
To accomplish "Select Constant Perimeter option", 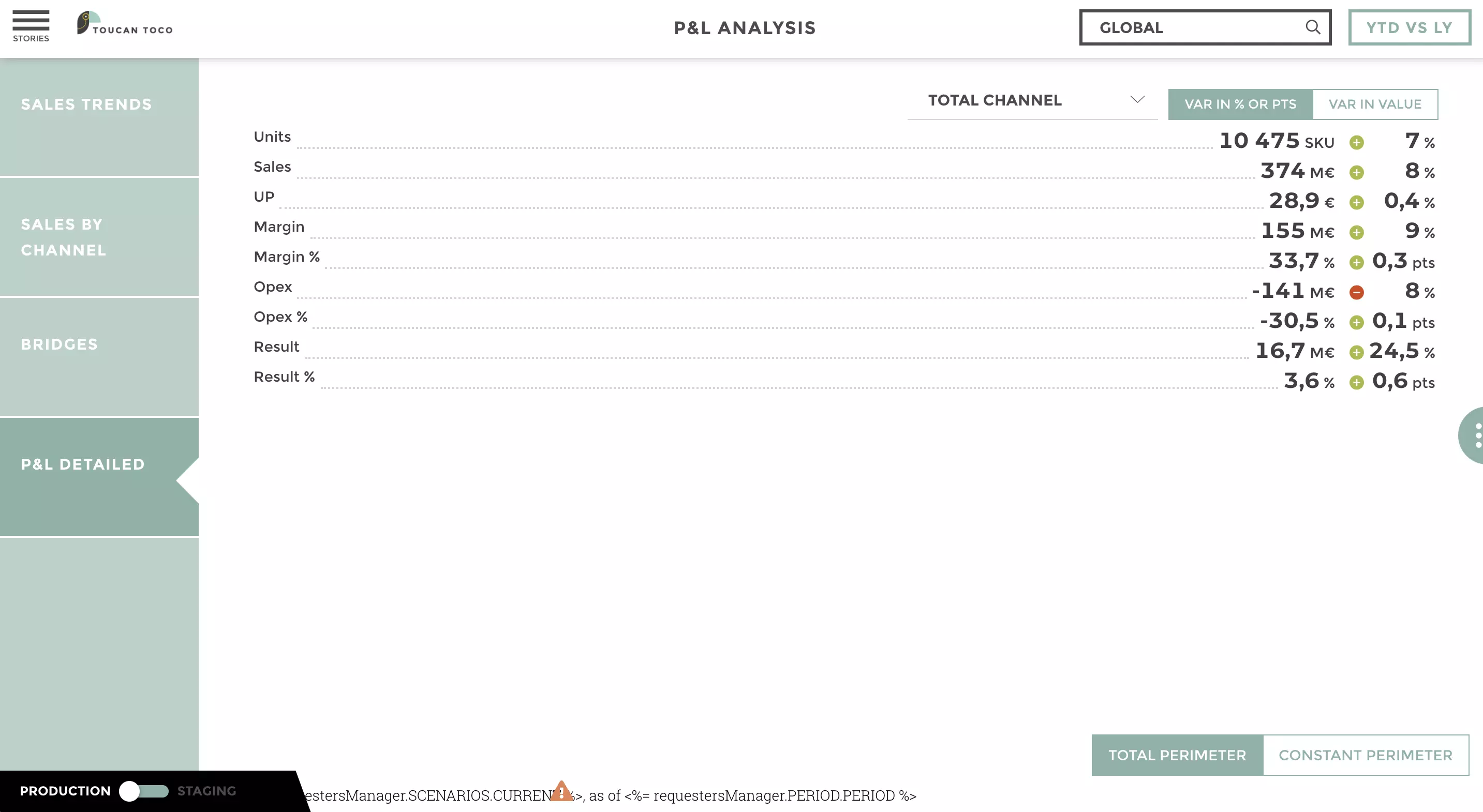I will click(x=1366, y=755).
